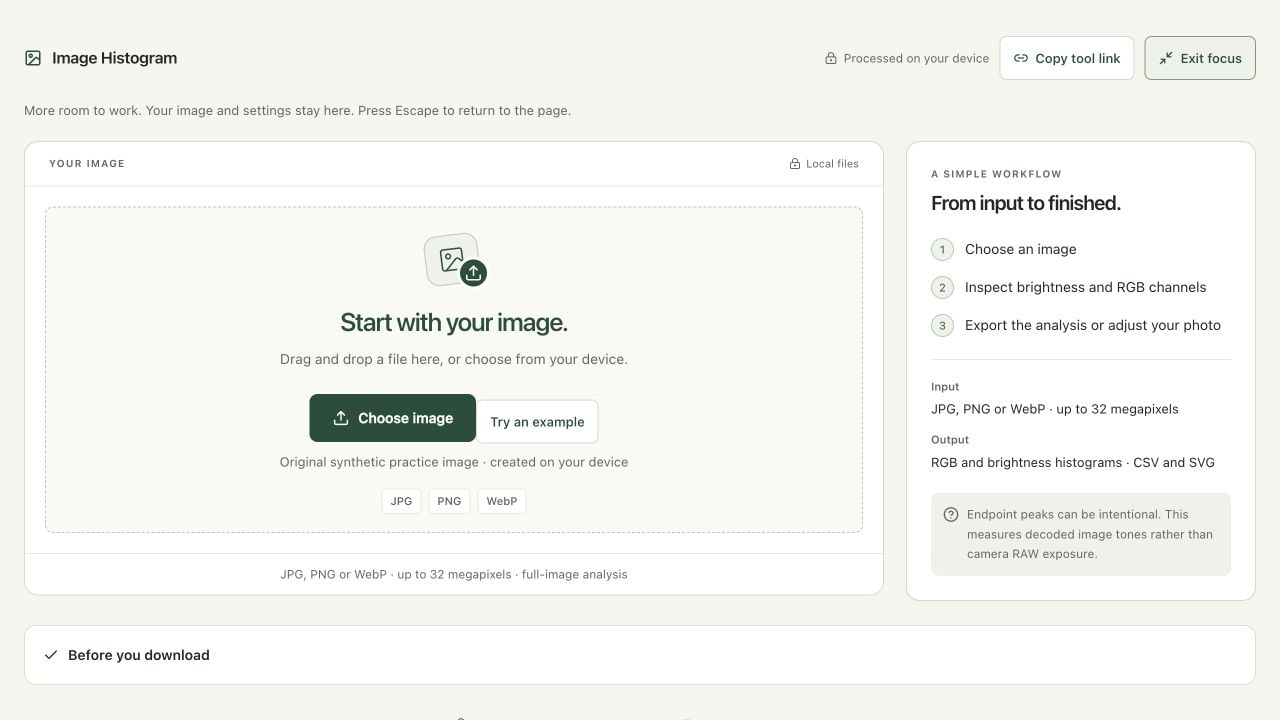Exit focus mode
Screen dimensions: 1280x720
coord(1200,58)
